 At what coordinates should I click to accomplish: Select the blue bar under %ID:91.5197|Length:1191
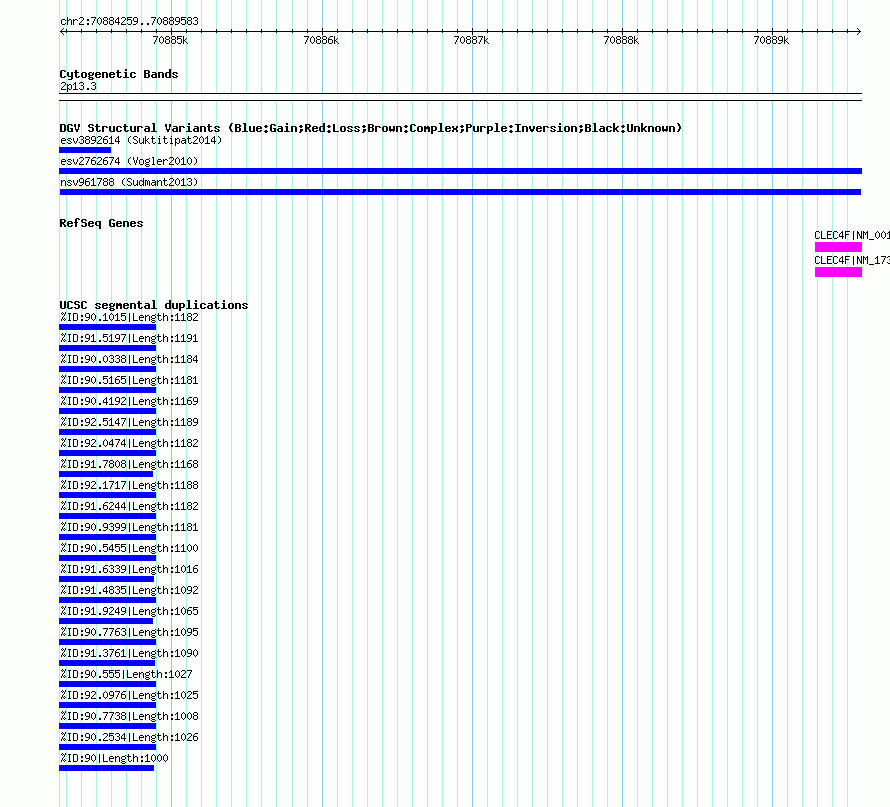click(x=107, y=348)
